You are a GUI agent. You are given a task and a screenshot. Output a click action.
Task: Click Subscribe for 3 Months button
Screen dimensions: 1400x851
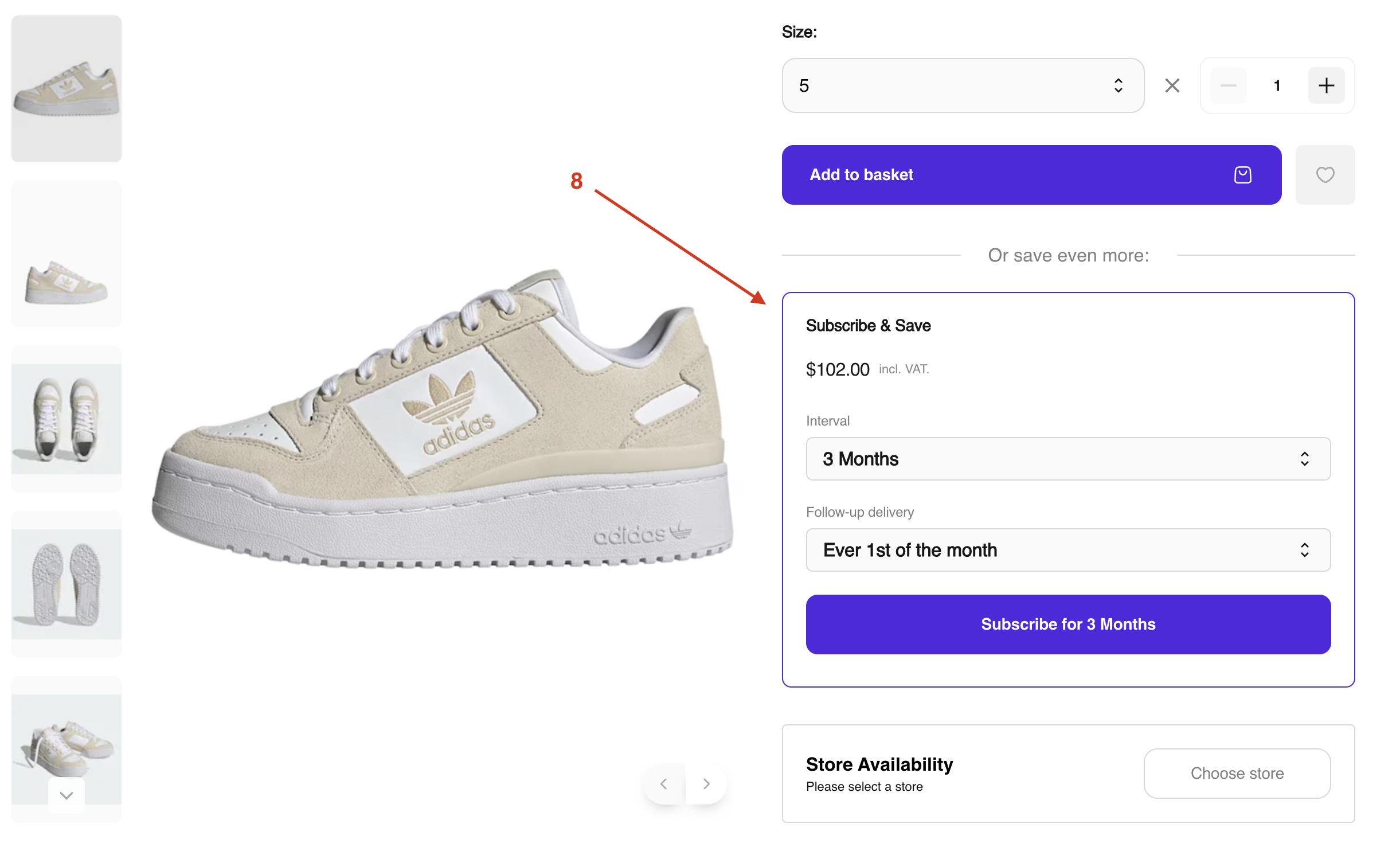(x=1067, y=624)
